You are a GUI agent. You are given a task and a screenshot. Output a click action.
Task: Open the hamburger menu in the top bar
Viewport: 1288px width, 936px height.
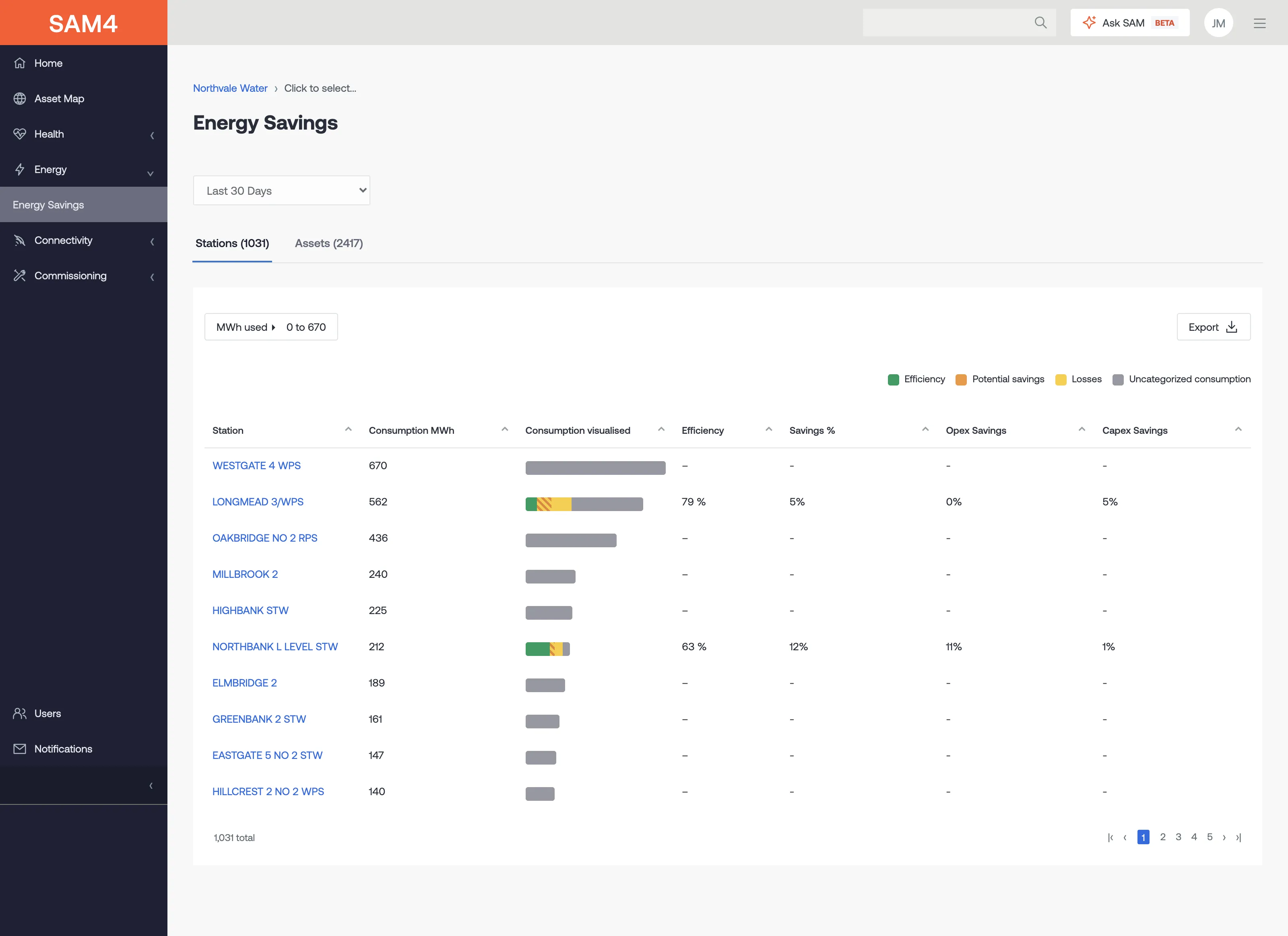pos(1259,23)
